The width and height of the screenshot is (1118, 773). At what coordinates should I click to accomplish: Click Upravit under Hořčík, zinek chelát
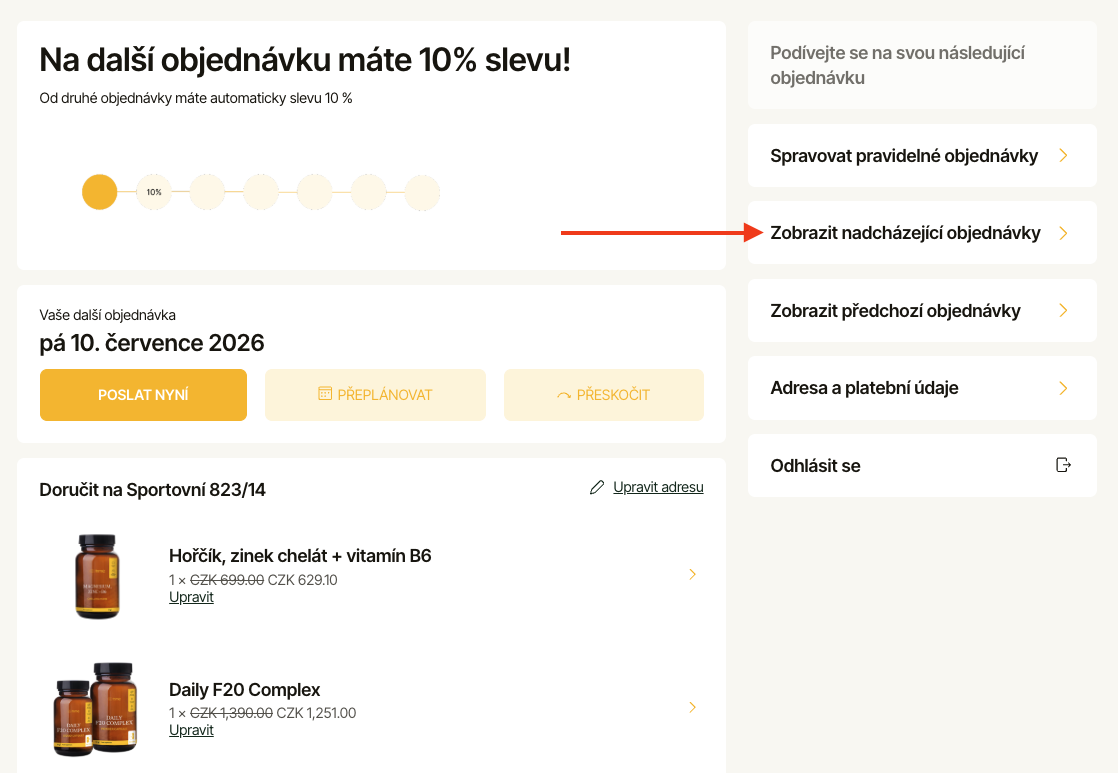(191, 597)
